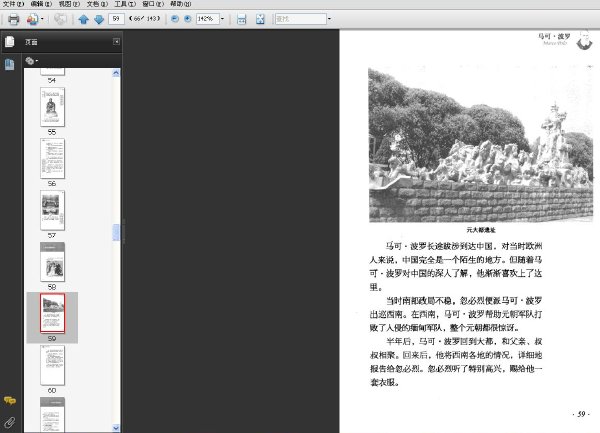
Task: Click the page number 59 at page bottom
Action: 581,414
